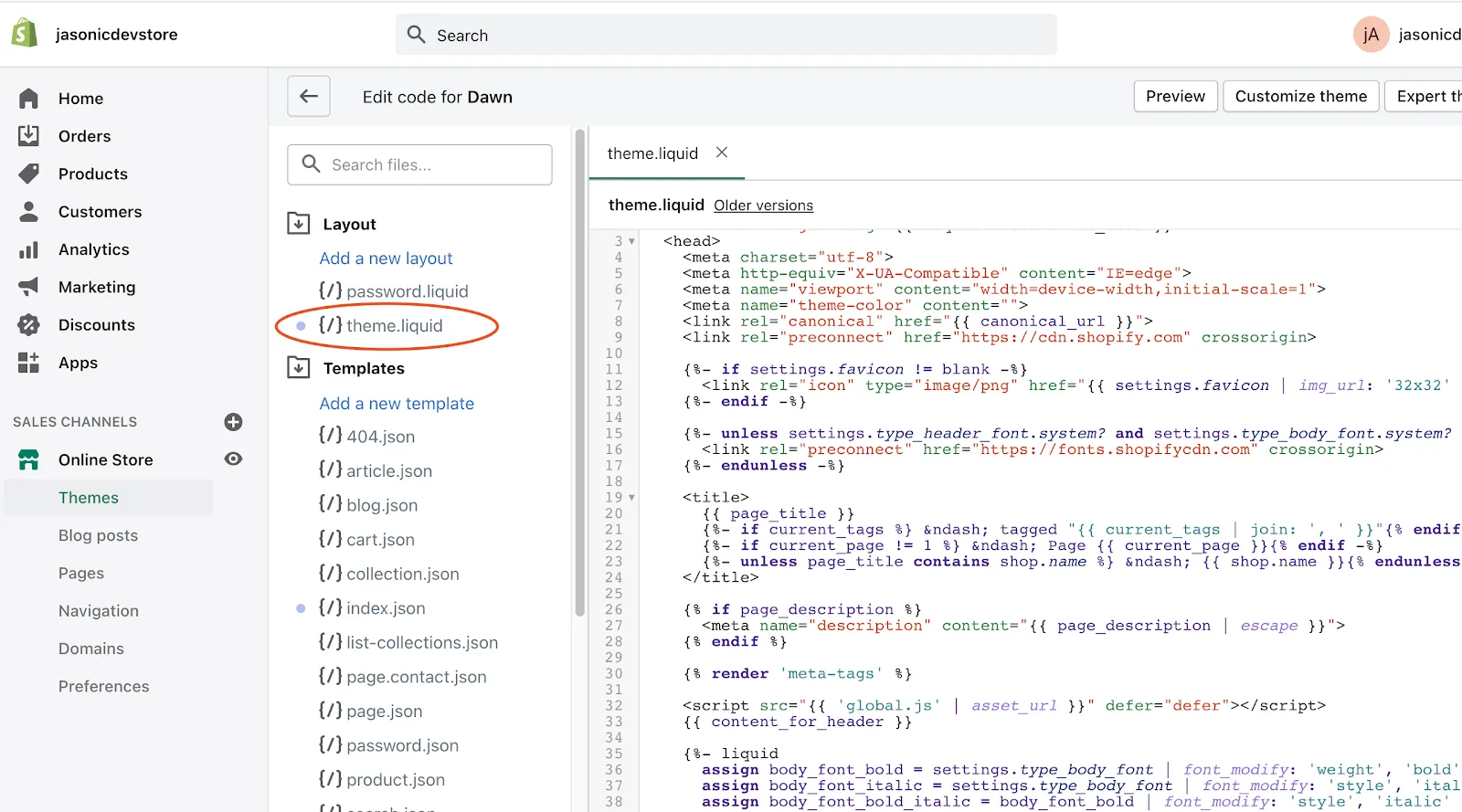Click the back arrow button
This screenshot has width=1462, height=812.
(309, 96)
